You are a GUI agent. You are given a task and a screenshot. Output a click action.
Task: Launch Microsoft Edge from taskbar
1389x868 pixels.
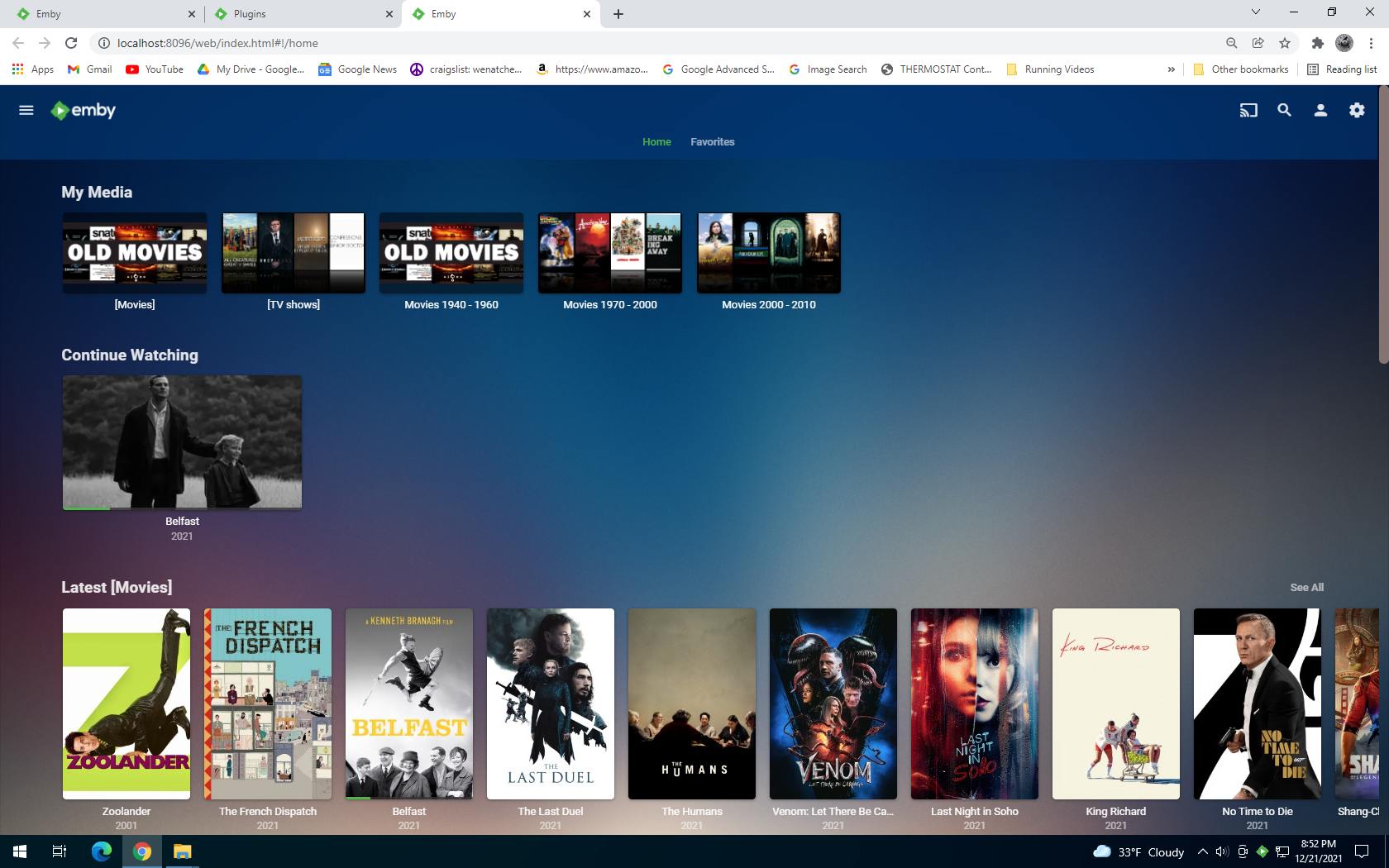point(102,851)
